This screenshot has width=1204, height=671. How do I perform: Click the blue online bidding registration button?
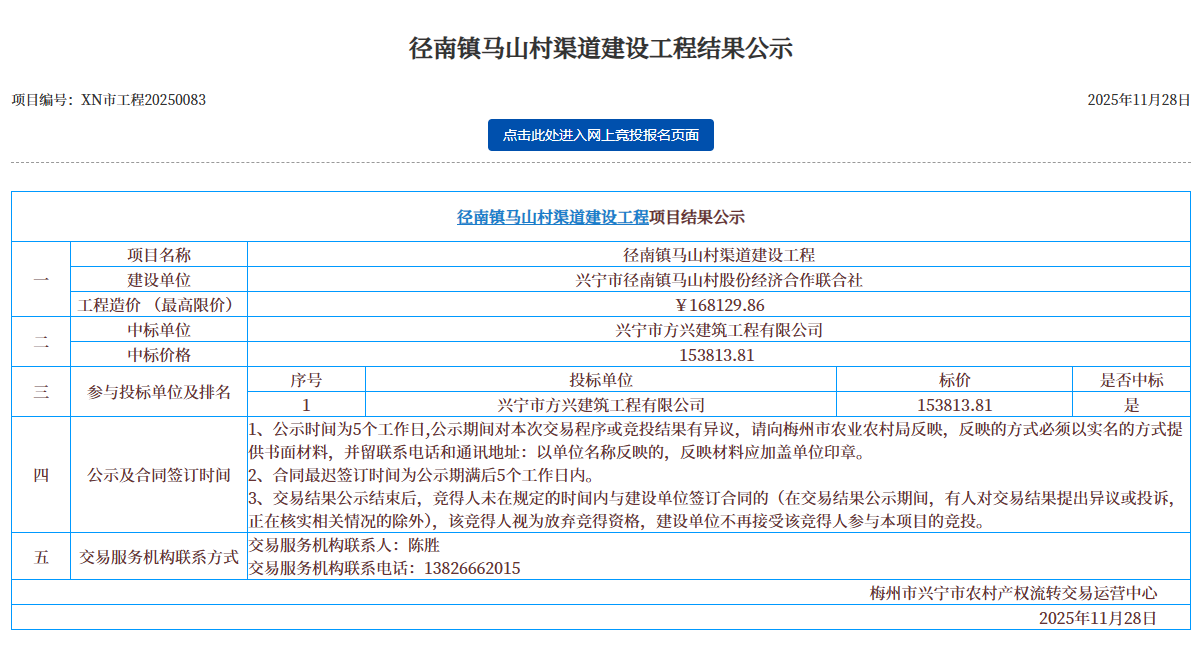click(x=600, y=135)
